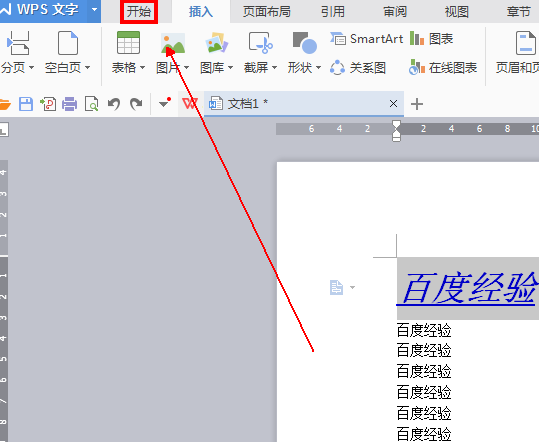
Task: Insert a Chart (图表)
Action: click(432, 39)
